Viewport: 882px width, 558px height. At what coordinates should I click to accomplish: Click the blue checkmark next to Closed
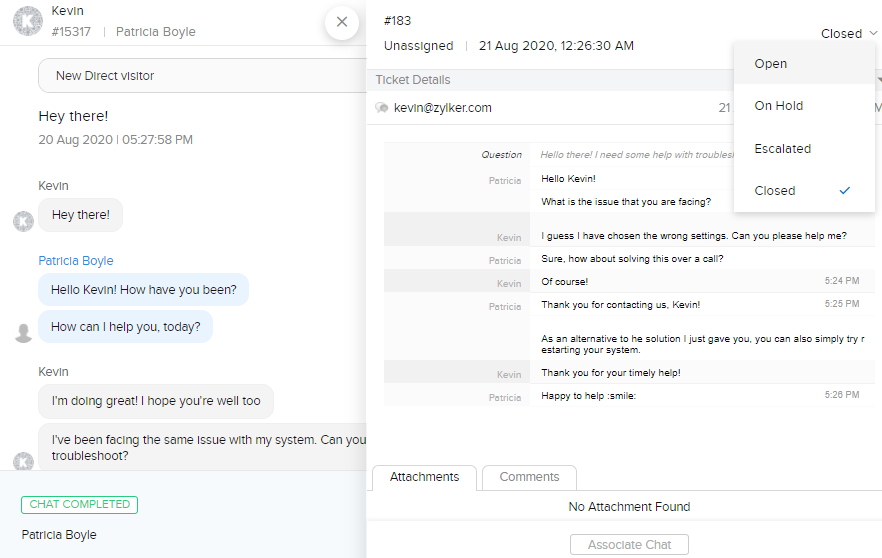pyautogui.click(x=845, y=190)
